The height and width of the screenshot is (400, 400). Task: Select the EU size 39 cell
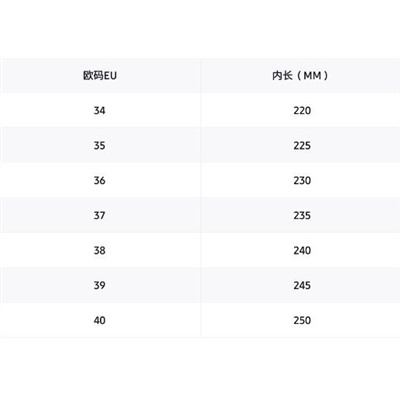(99, 285)
